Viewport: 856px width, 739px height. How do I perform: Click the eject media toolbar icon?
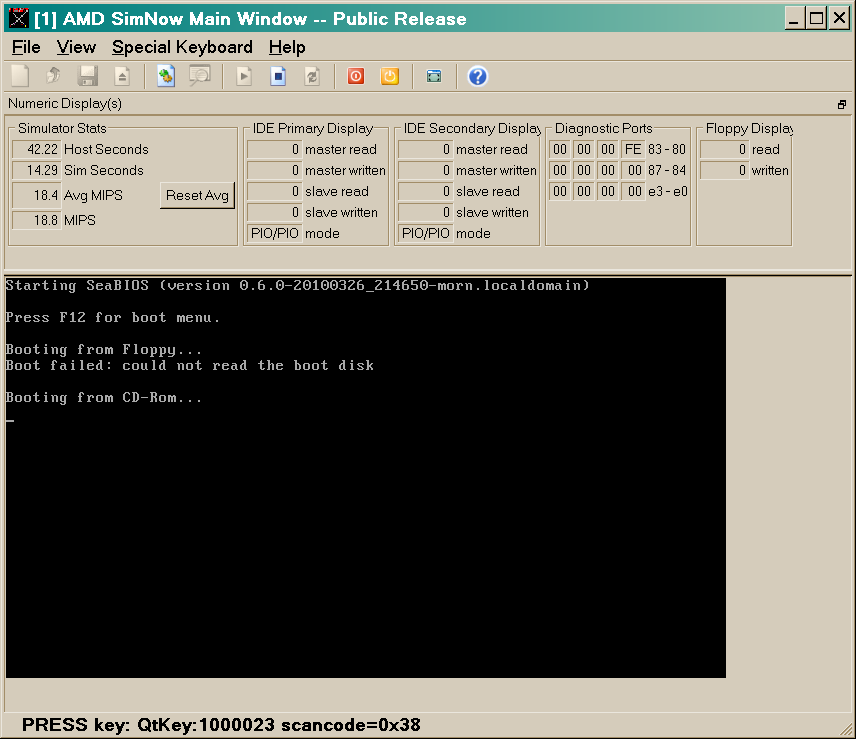coord(122,76)
